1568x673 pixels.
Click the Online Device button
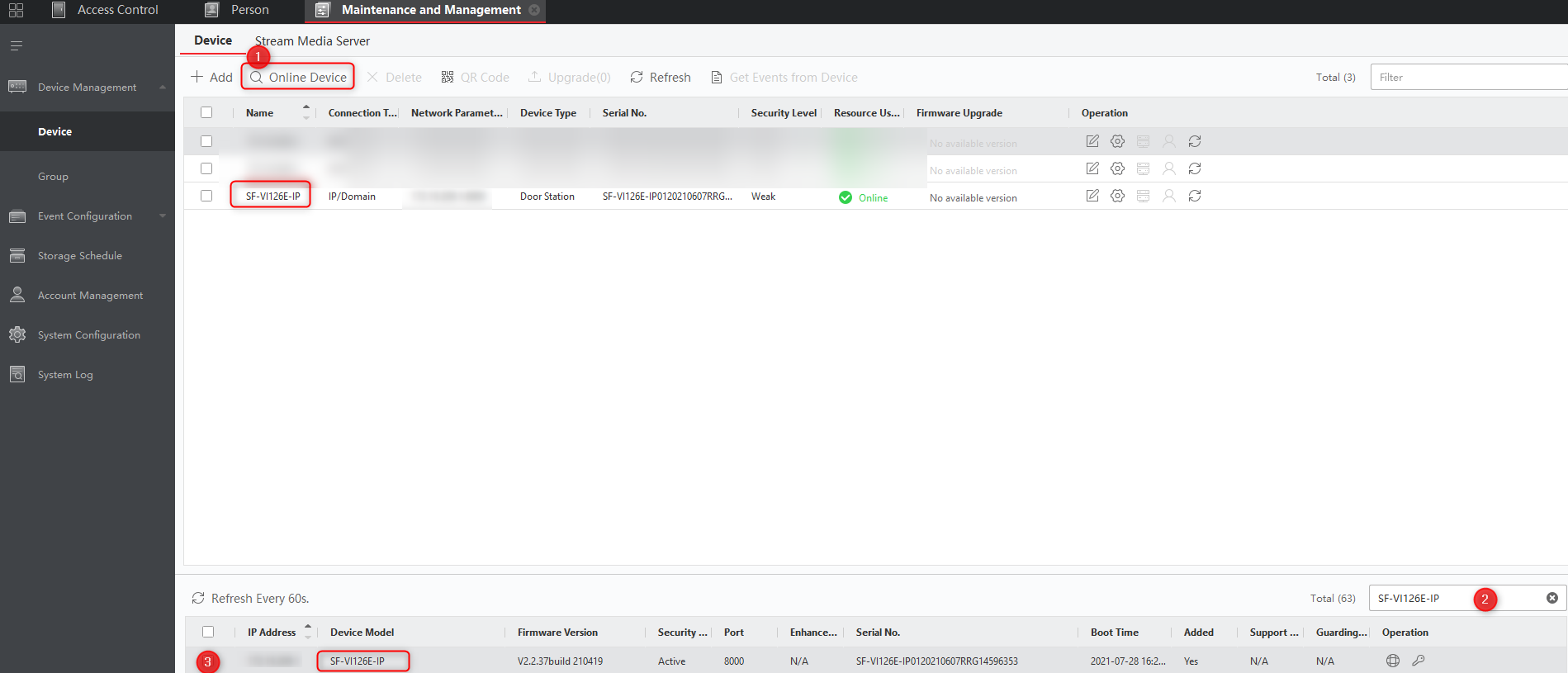[x=298, y=77]
